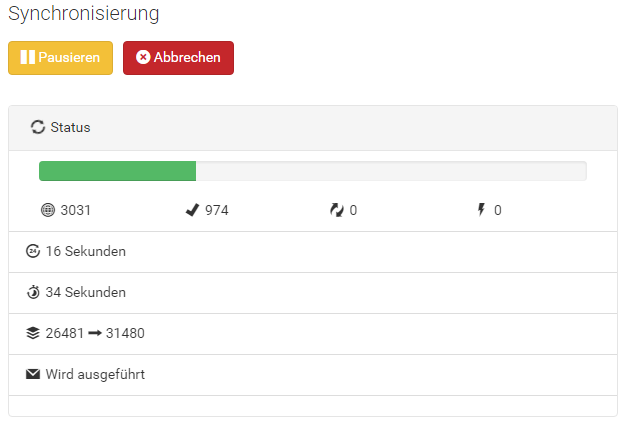Screen dimensions: 630x421
Task: Cancel sync with the Abbrechen button
Action: pyautogui.click(x=178, y=58)
